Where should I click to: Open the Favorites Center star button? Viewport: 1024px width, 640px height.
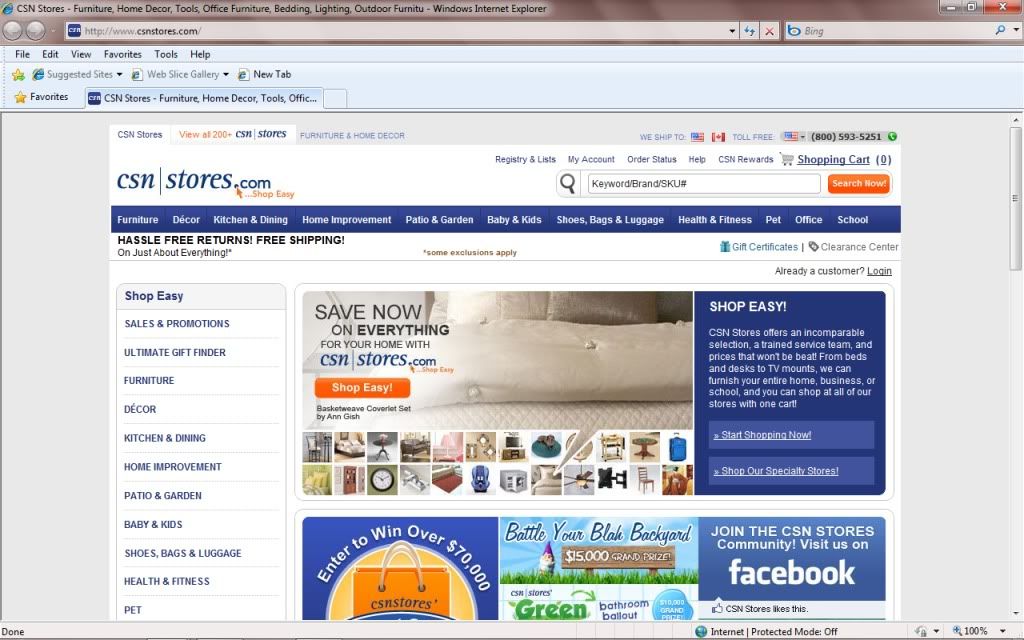coord(20,97)
